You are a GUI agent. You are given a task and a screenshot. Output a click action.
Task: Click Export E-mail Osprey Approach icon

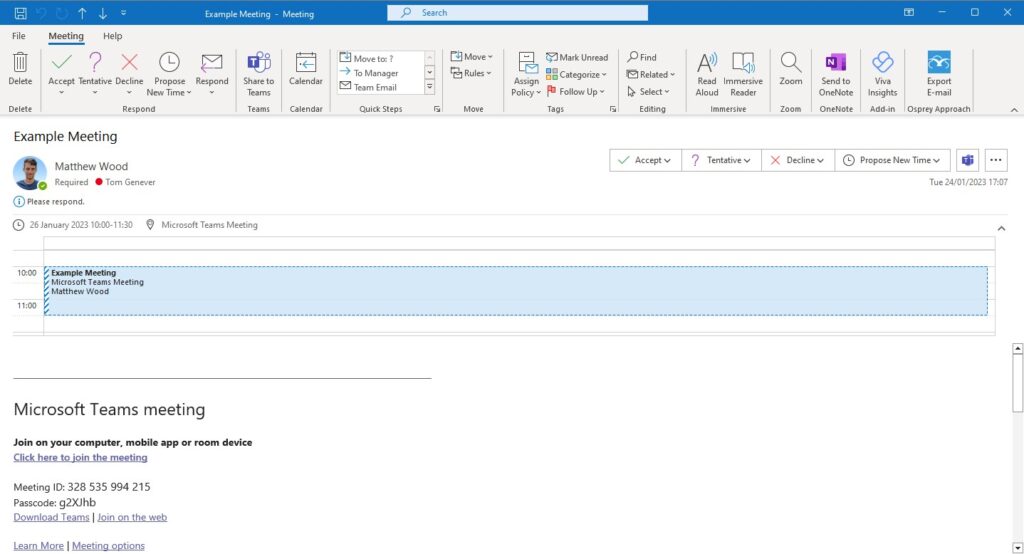(939, 63)
